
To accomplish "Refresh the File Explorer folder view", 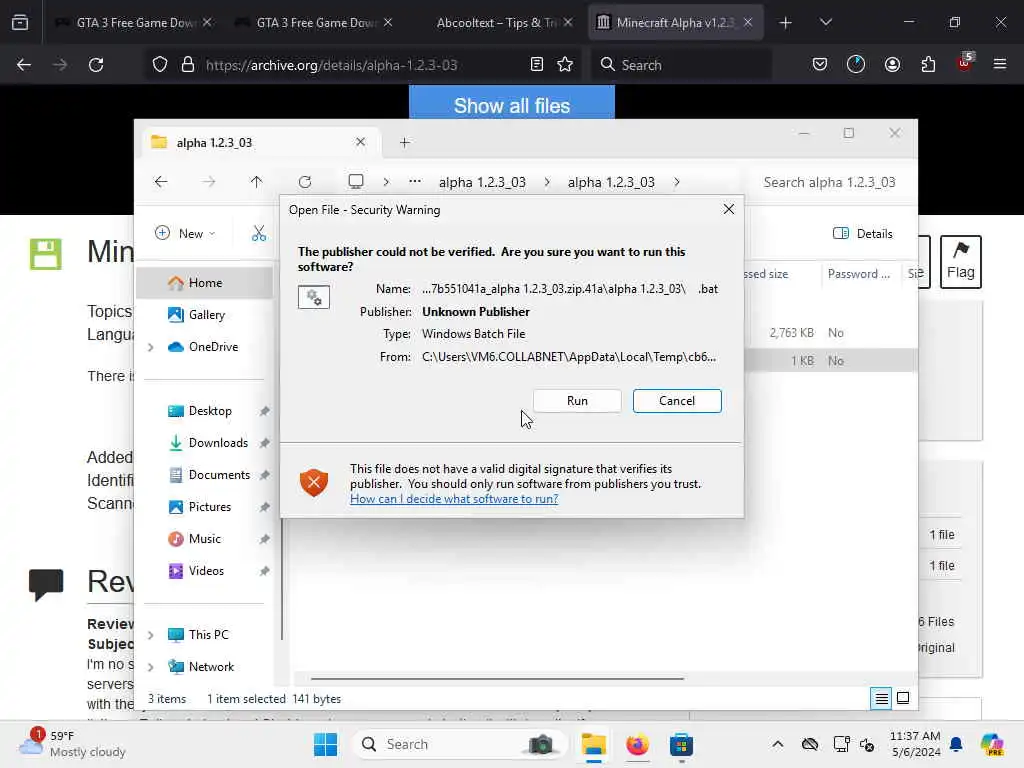I will tap(304, 182).
